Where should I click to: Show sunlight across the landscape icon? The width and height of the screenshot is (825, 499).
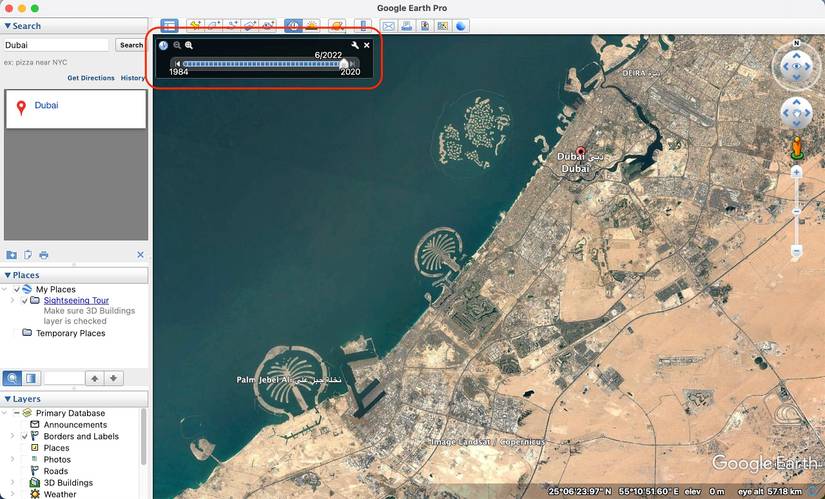(x=312, y=25)
